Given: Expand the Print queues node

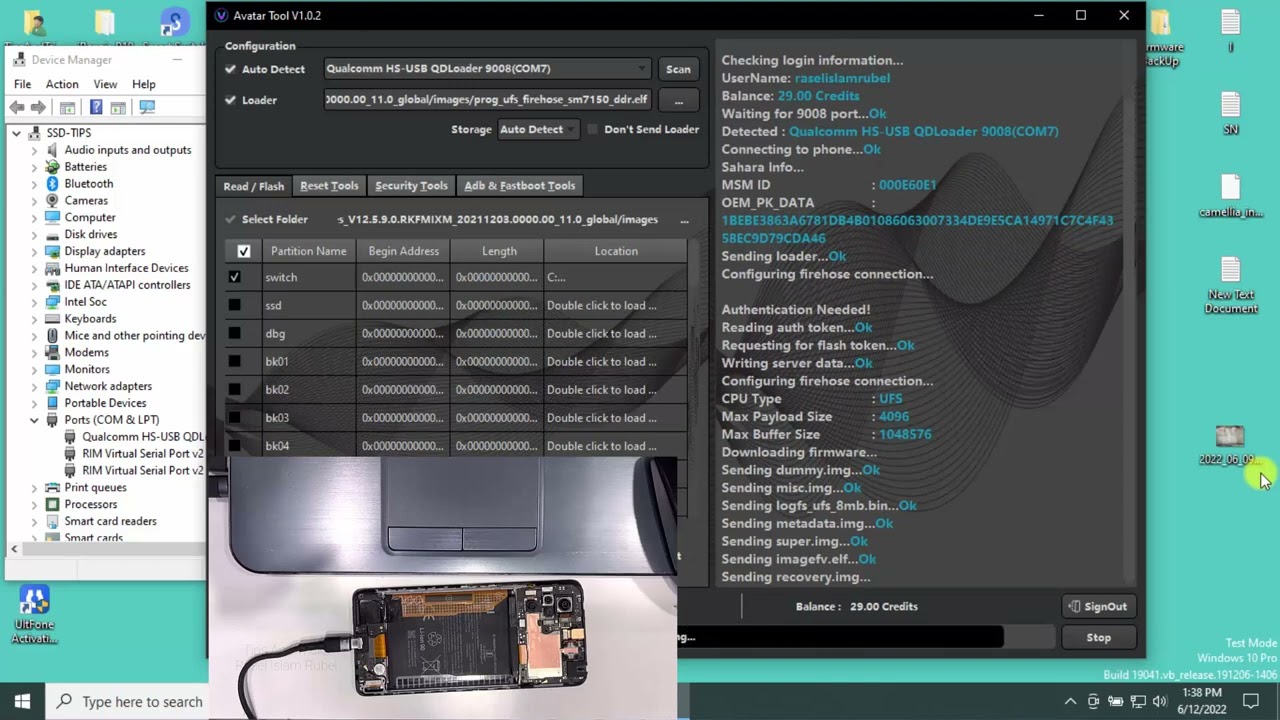Looking at the screenshot, I should [x=34, y=487].
